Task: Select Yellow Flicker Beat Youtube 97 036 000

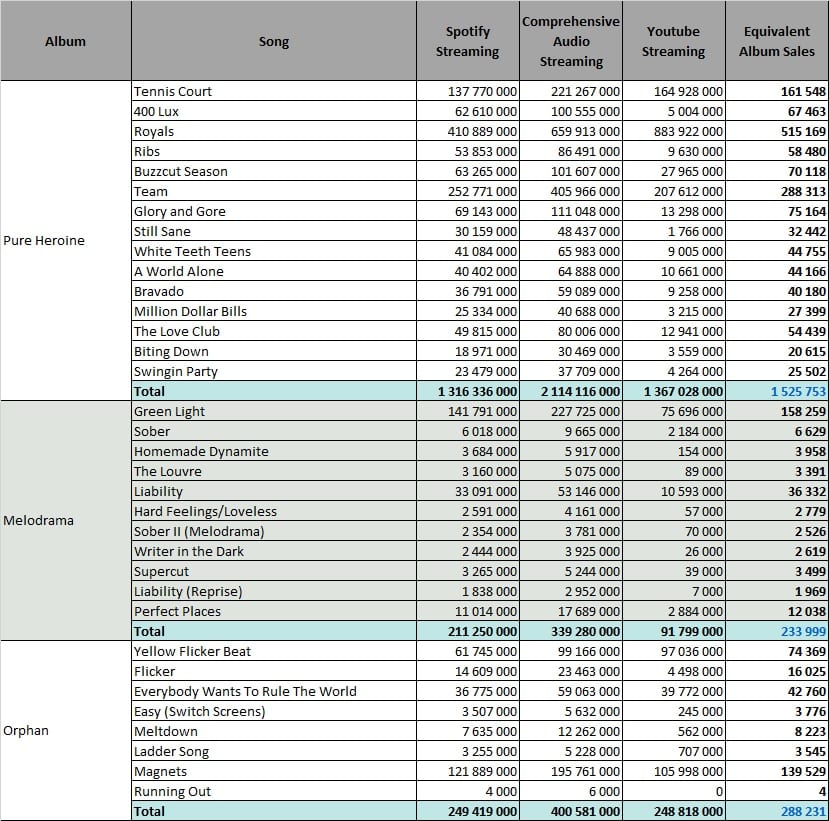Action: click(674, 651)
